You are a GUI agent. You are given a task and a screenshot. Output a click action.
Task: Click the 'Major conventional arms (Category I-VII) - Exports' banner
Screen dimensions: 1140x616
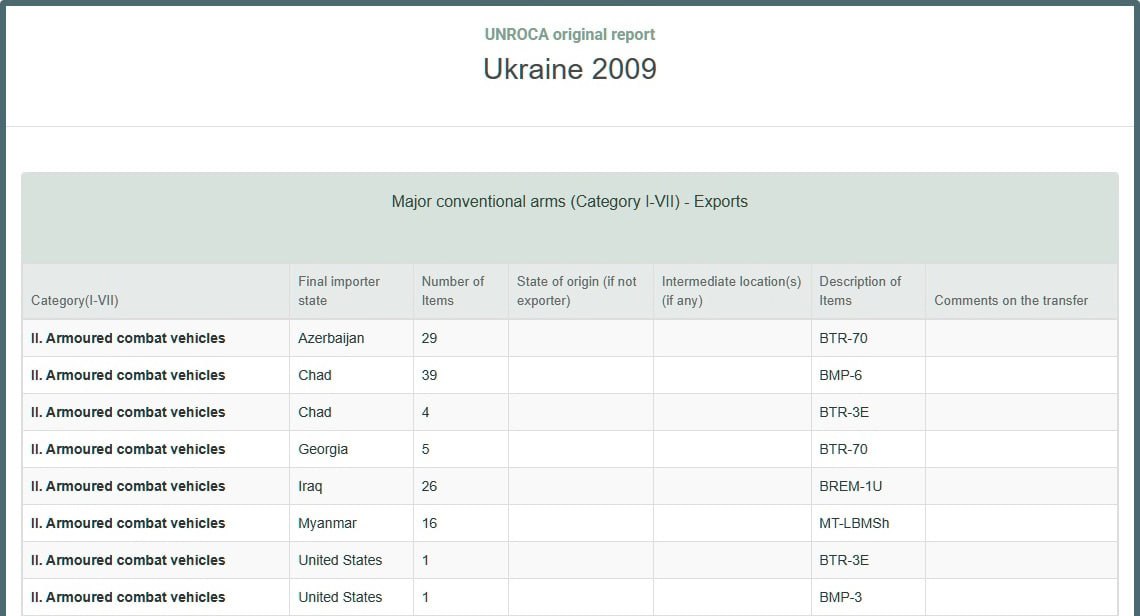point(569,202)
